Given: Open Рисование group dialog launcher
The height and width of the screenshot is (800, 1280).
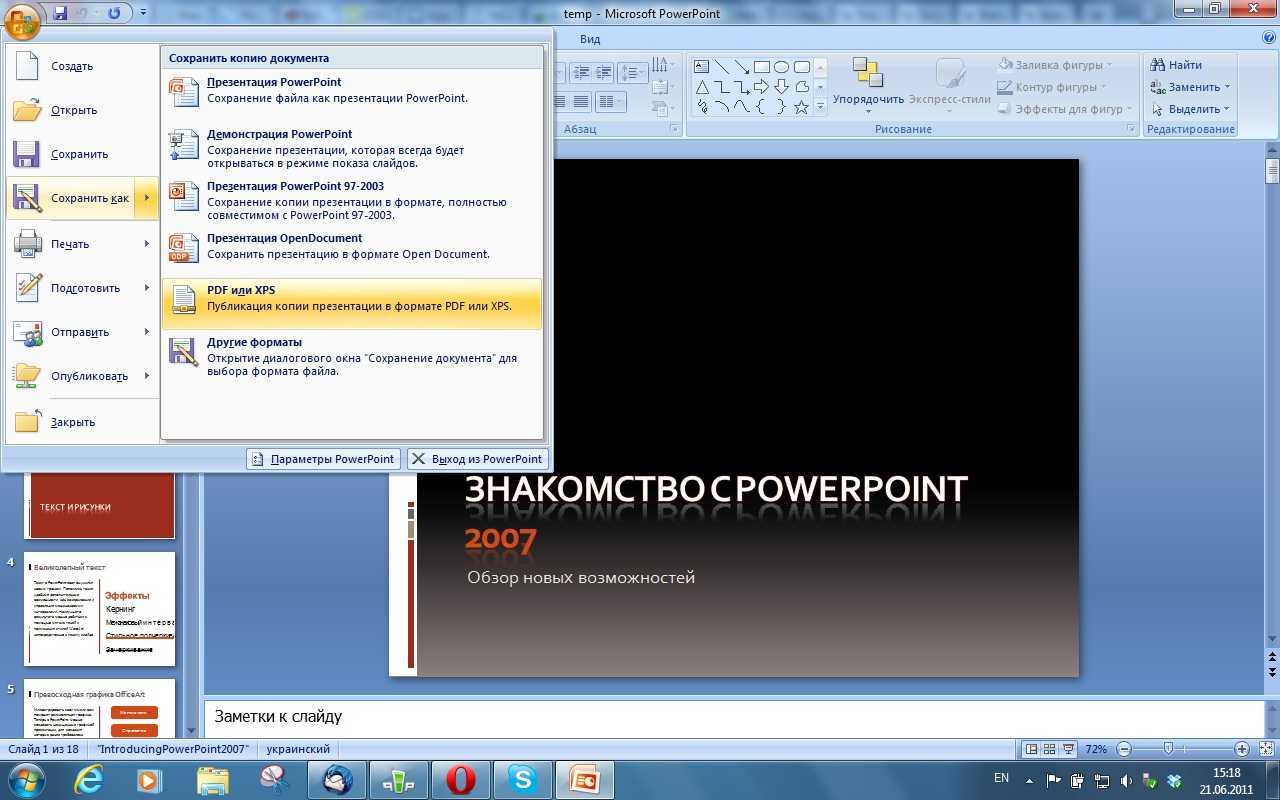Looking at the screenshot, I should coord(1132,129).
